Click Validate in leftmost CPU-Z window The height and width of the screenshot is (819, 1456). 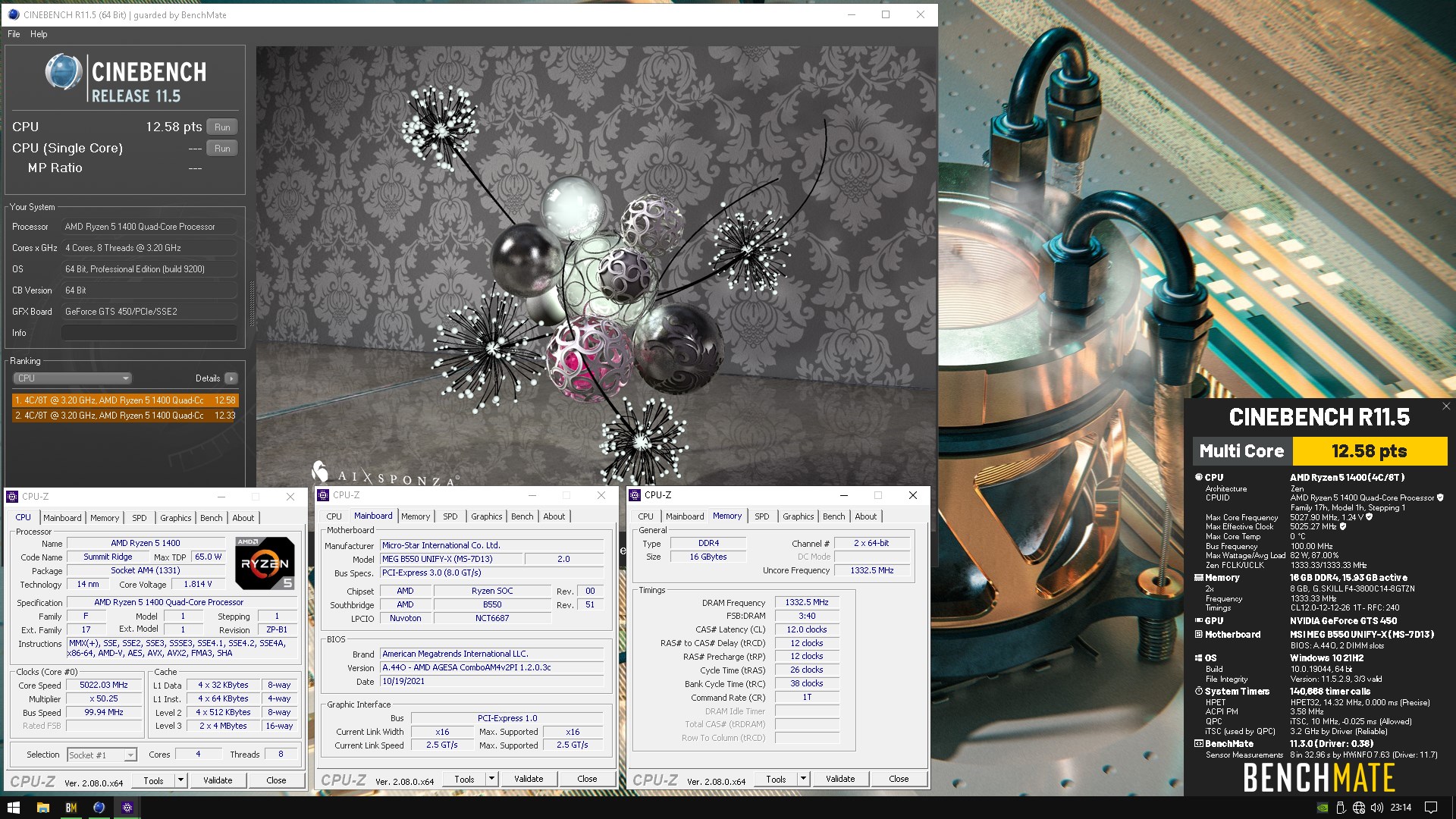(x=218, y=780)
